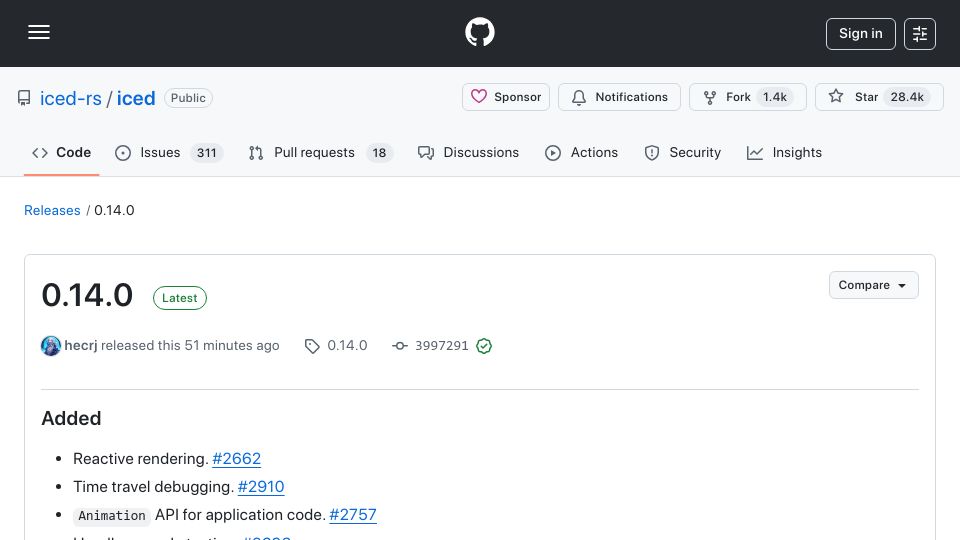Open appearance settings slider icon button
Image resolution: width=960 pixels, height=540 pixels.
(x=920, y=34)
